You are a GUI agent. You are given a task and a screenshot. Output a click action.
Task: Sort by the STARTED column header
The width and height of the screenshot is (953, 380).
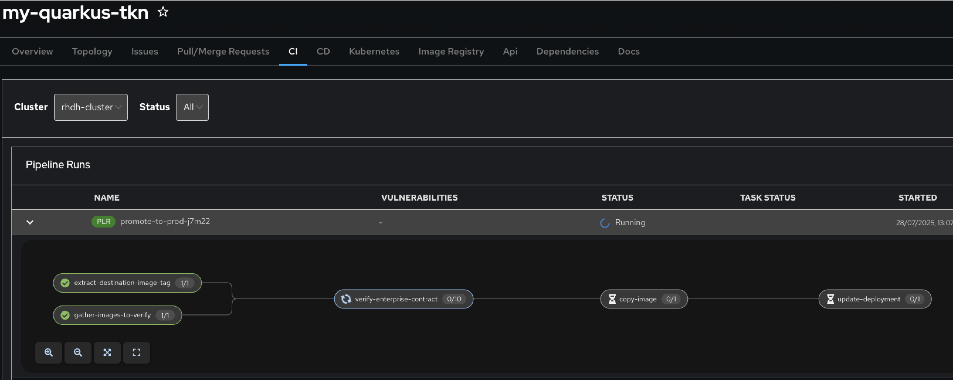(918, 198)
